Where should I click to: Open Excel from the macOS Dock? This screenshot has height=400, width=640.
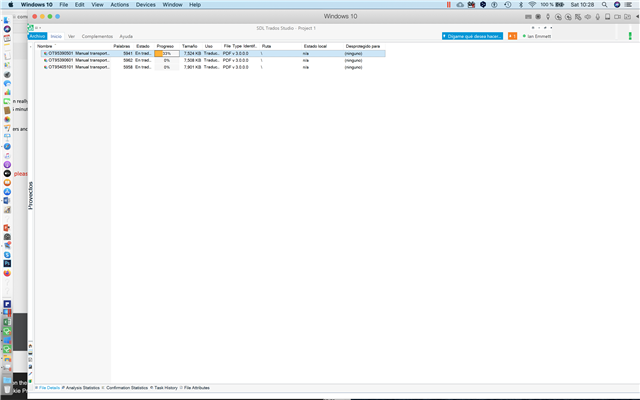click(7, 322)
